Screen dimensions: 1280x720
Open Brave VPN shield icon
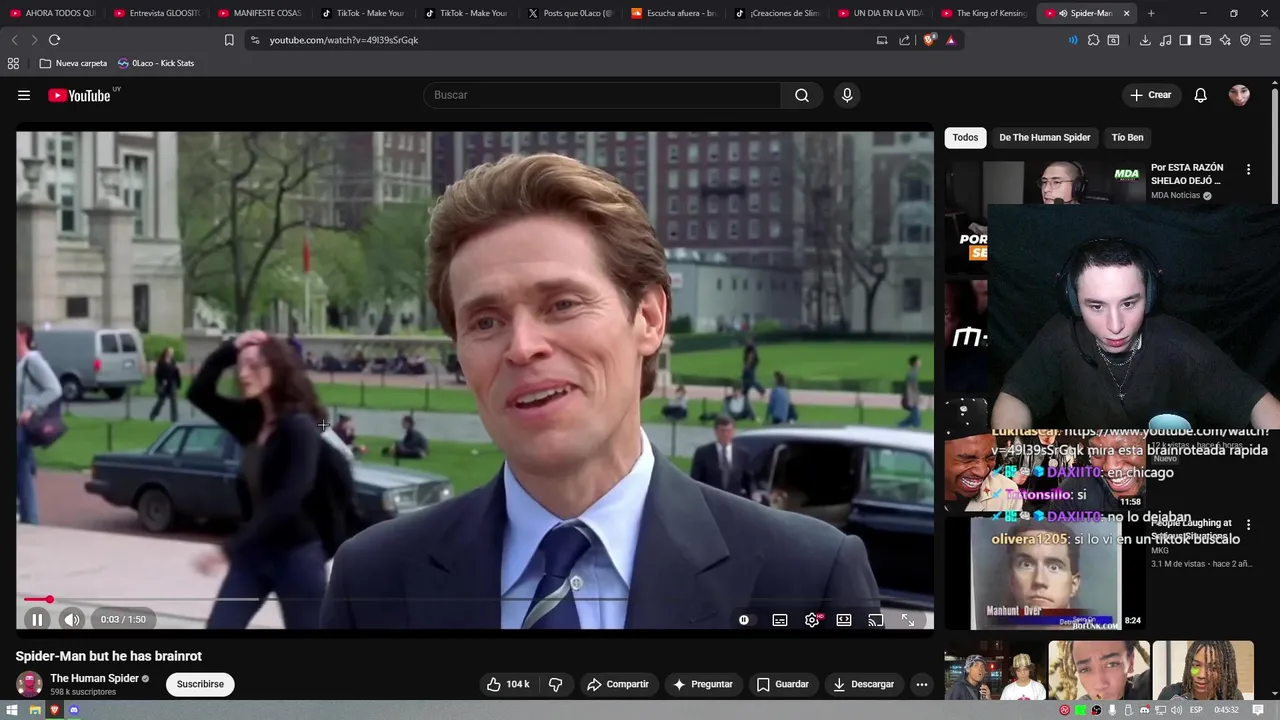point(1245,40)
